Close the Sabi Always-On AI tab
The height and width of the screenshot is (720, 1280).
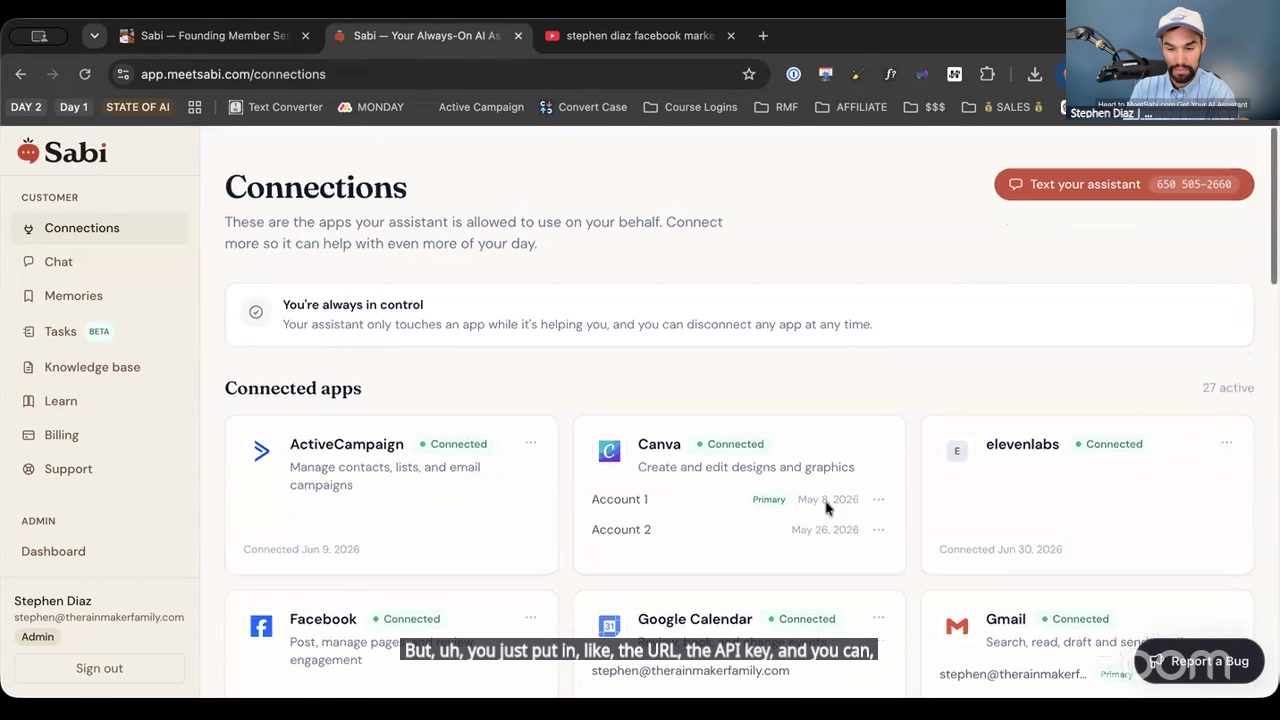518,36
